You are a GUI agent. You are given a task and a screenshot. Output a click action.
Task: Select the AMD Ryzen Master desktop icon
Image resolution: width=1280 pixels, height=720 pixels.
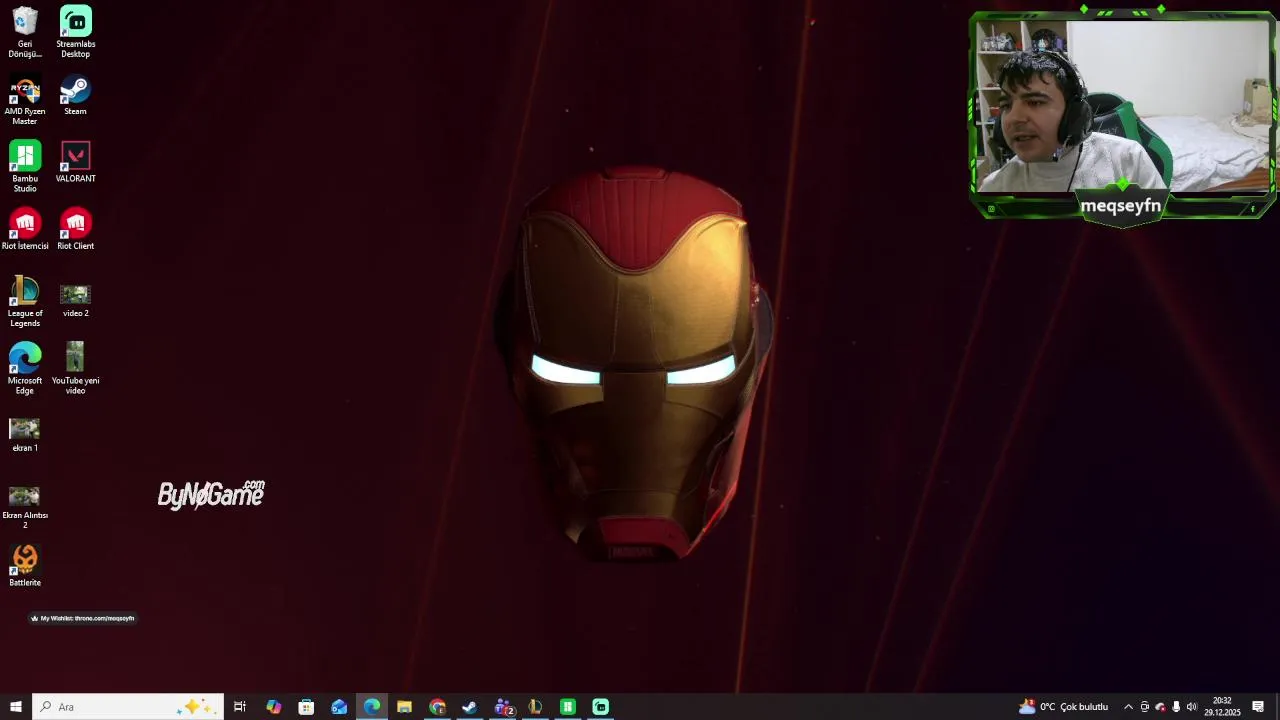tap(25, 100)
